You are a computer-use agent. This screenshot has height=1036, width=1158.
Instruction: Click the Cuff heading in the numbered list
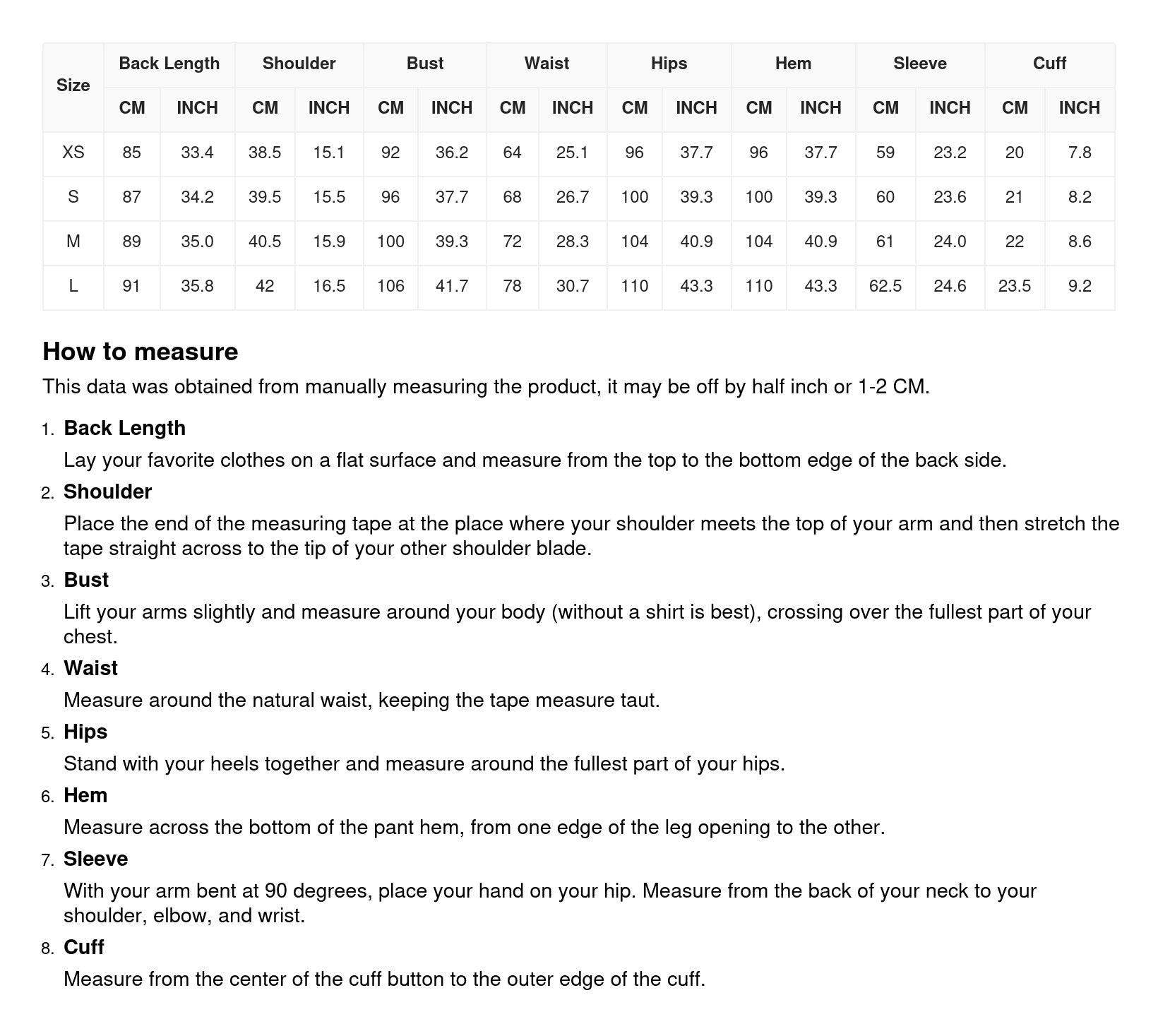tap(84, 947)
